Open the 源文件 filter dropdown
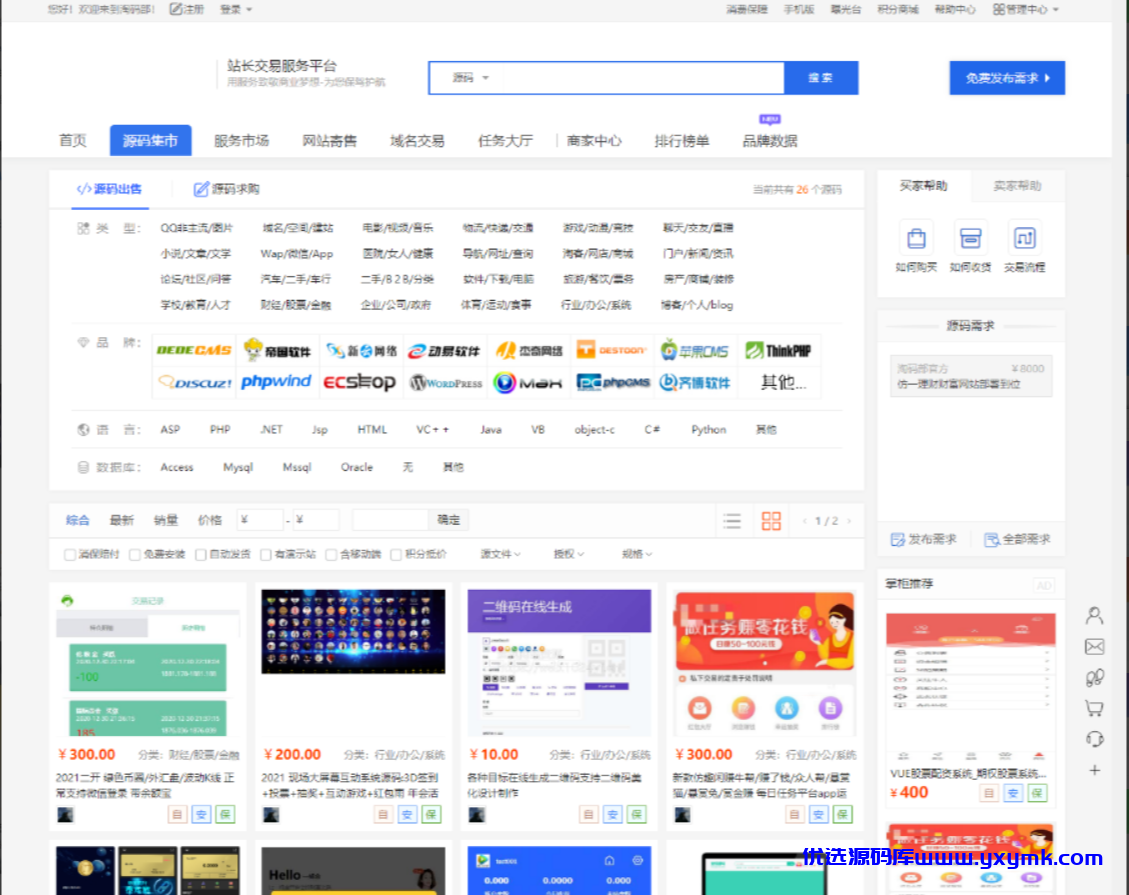Viewport: 1129px width, 895px height. click(x=500, y=554)
